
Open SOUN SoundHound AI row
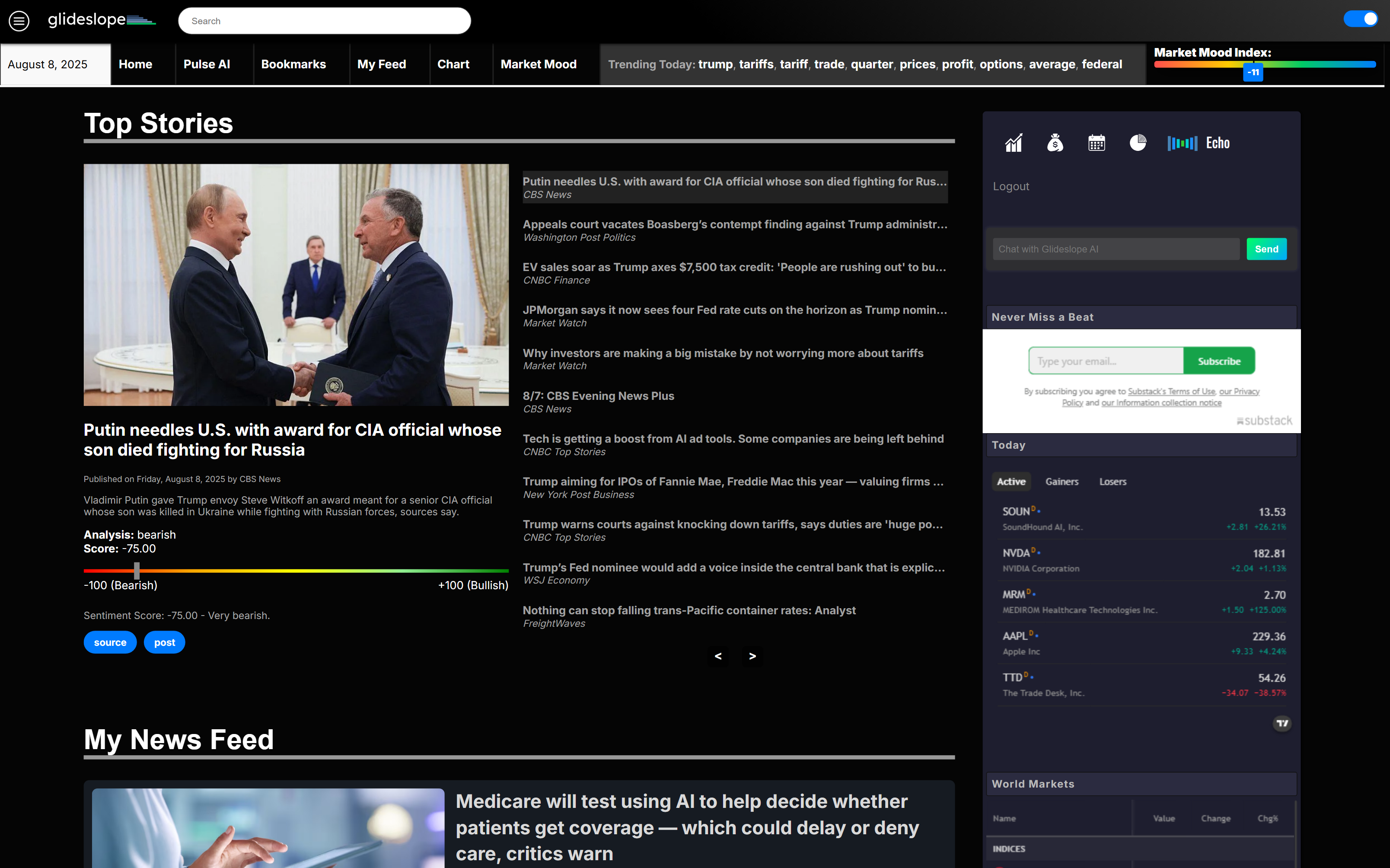[x=1144, y=519]
